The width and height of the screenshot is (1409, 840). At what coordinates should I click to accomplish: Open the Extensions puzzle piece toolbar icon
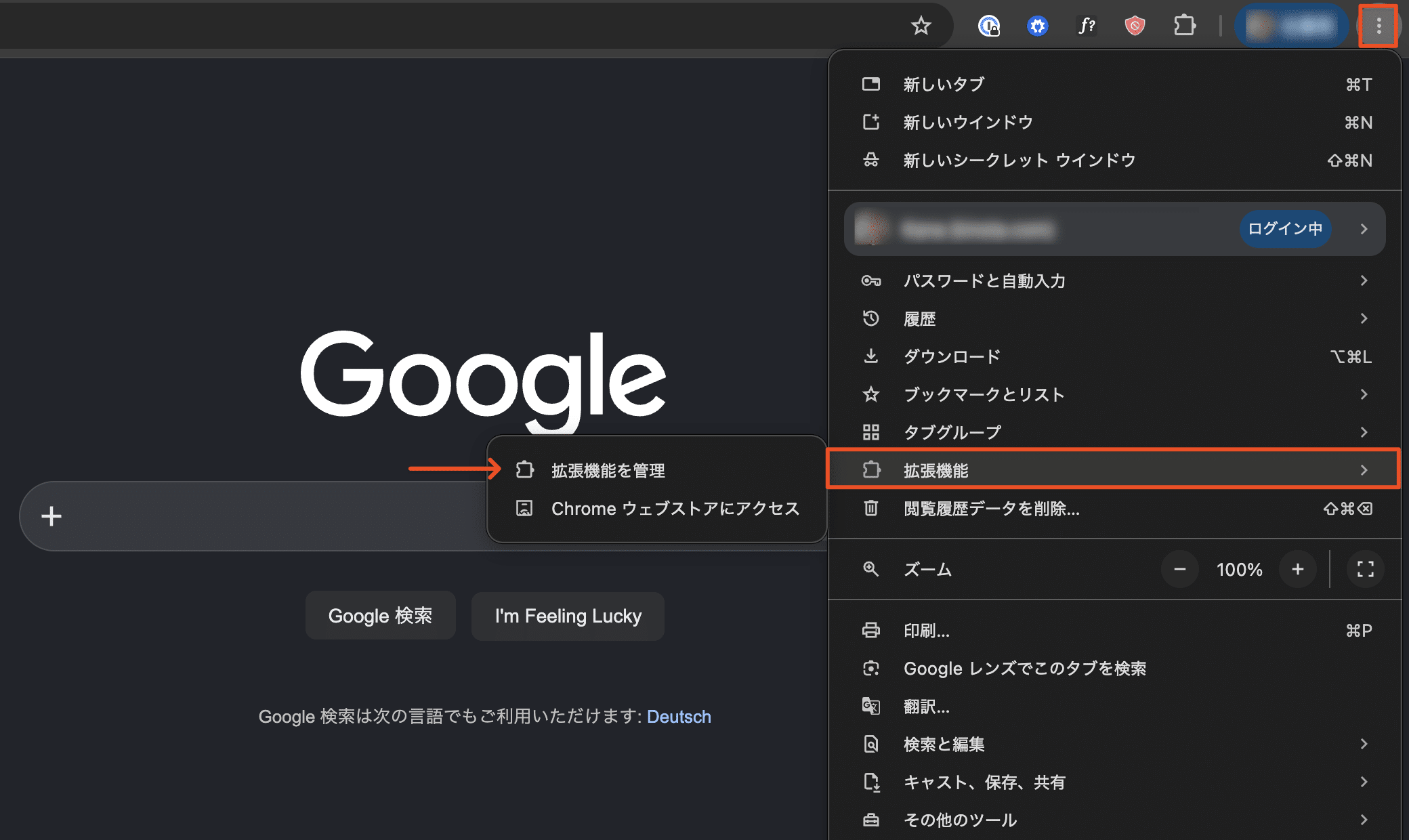pyautogui.click(x=1184, y=26)
